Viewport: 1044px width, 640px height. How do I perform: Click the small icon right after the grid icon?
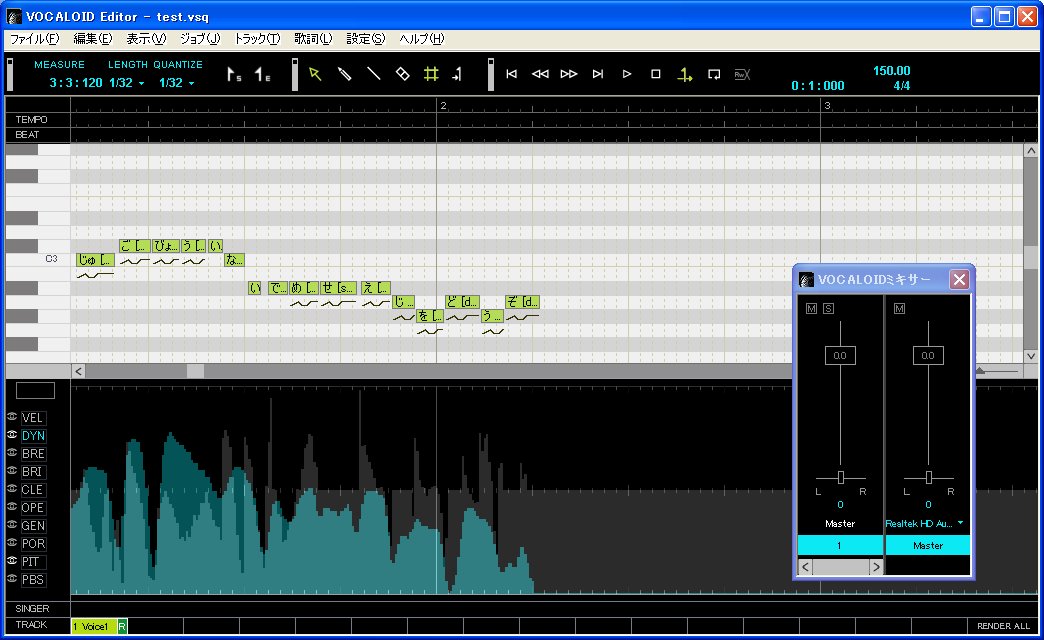457,74
